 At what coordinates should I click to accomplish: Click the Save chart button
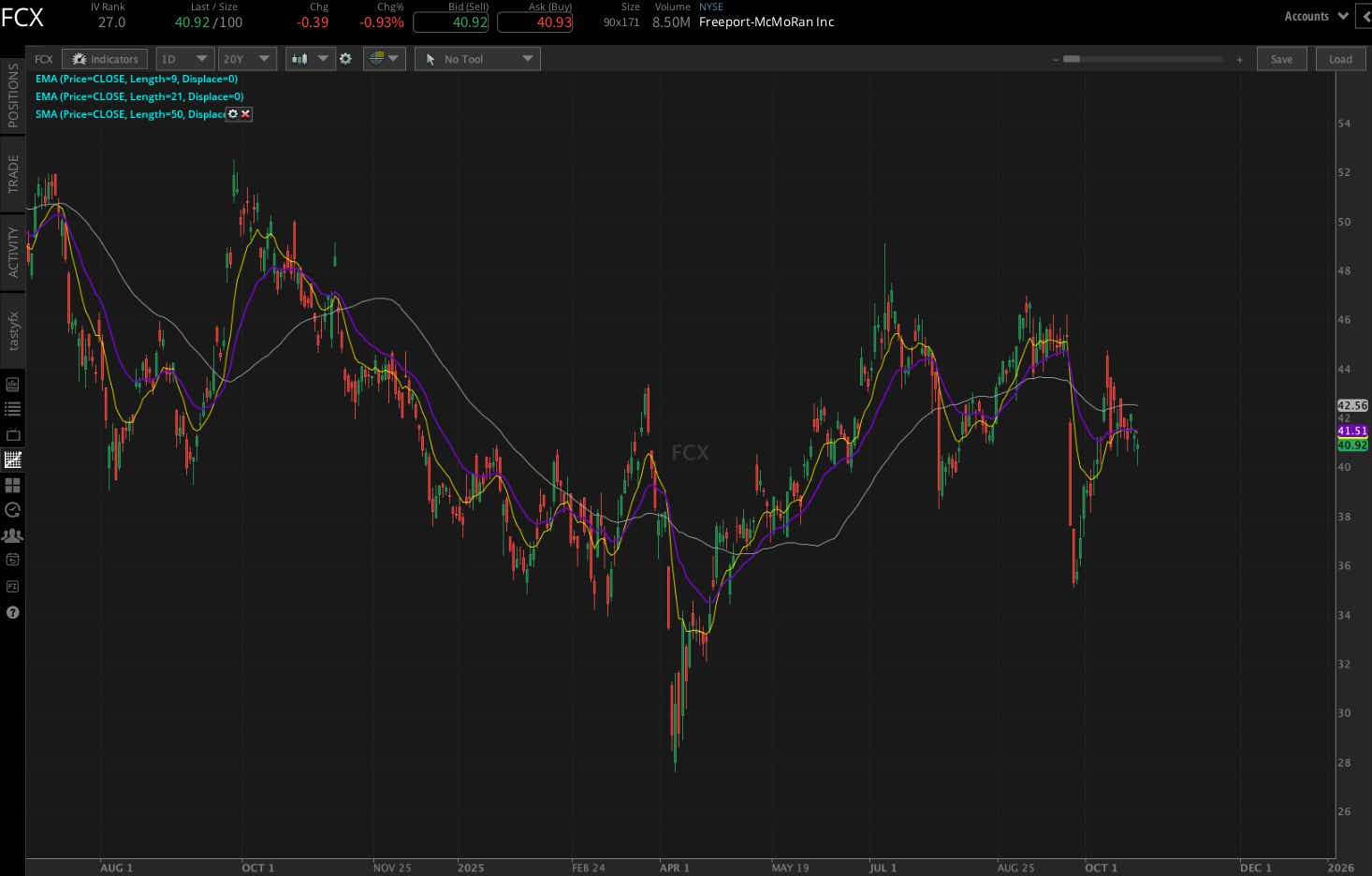[x=1281, y=58]
